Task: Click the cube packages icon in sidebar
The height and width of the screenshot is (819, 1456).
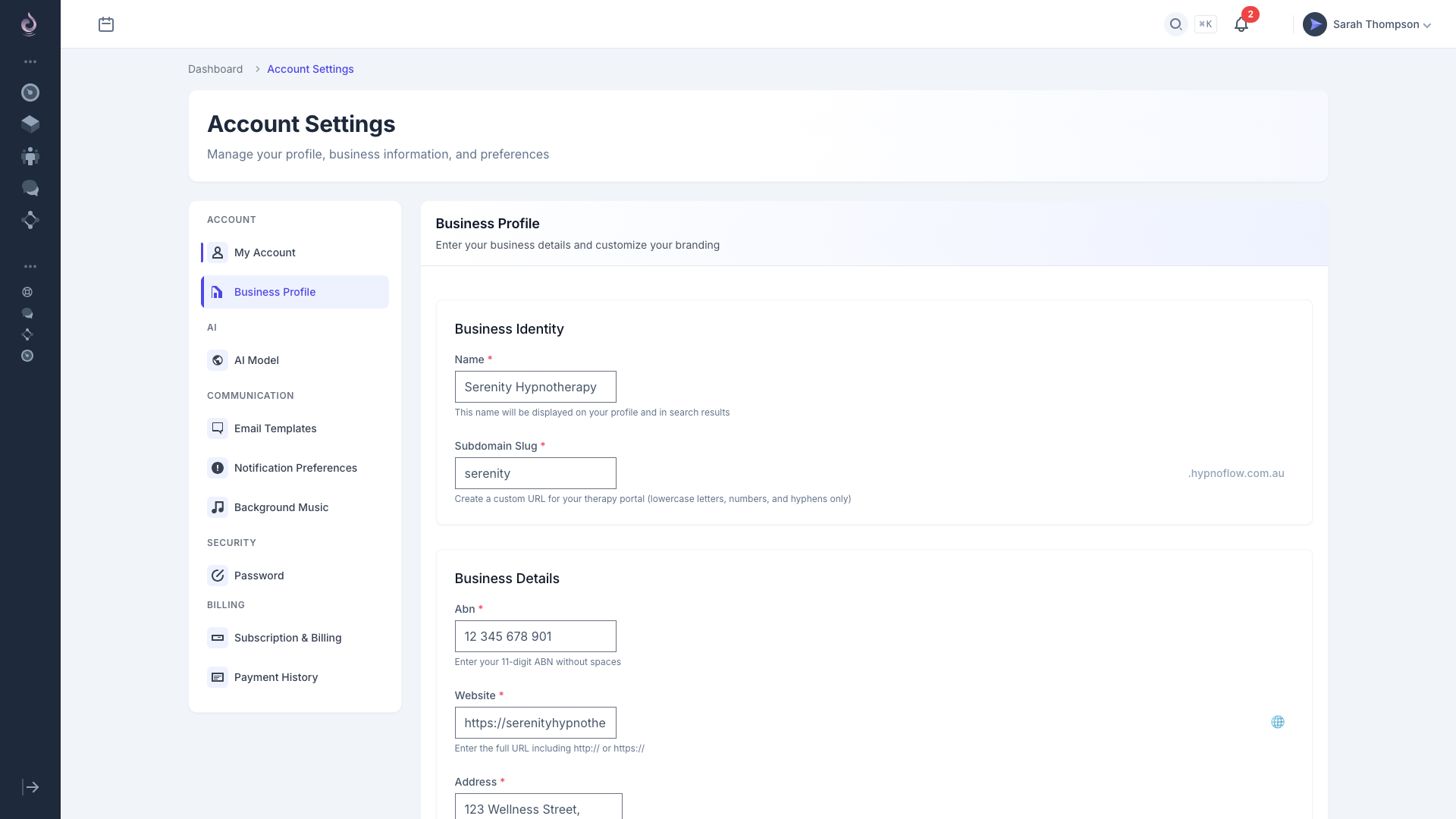Action: [x=30, y=124]
